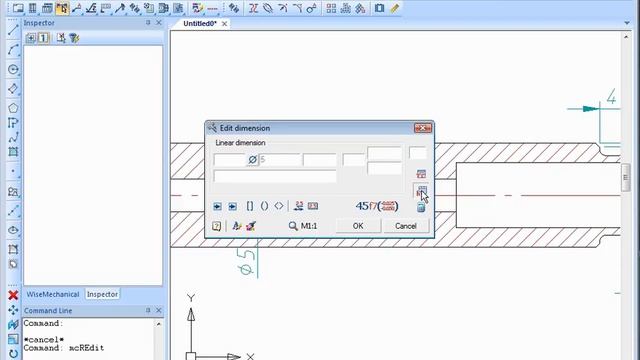
Task: Select the Point tool
Action: point(13,171)
